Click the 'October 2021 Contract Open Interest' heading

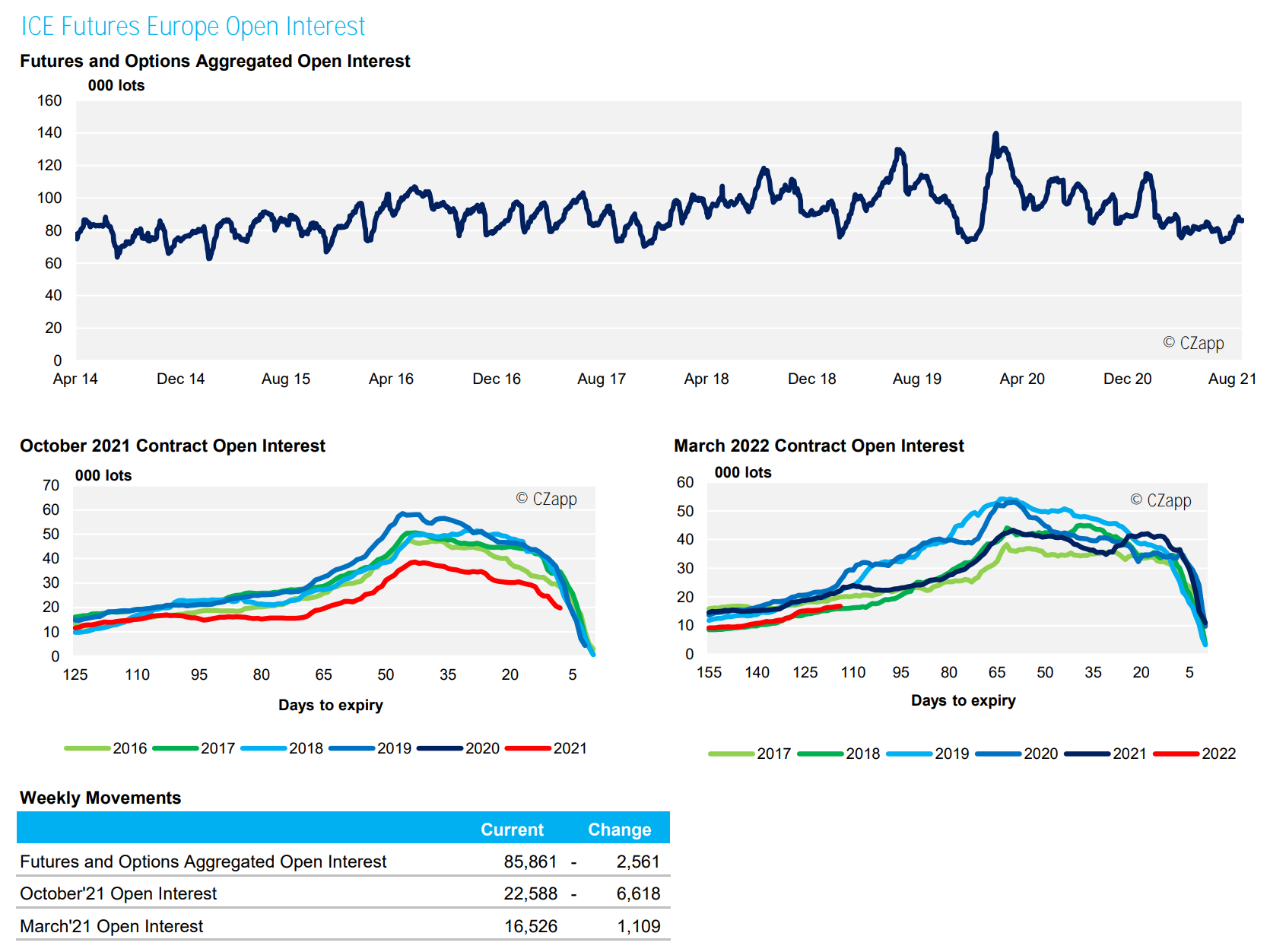click(173, 446)
